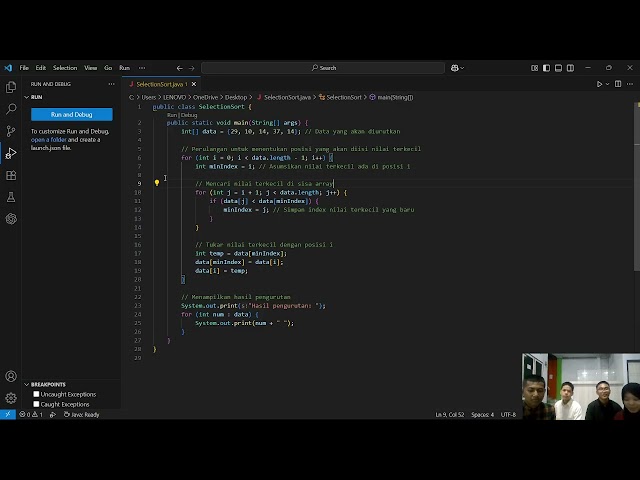Click the Java: Ready status item
Screen dimensions: 640x480
click(82, 414)
